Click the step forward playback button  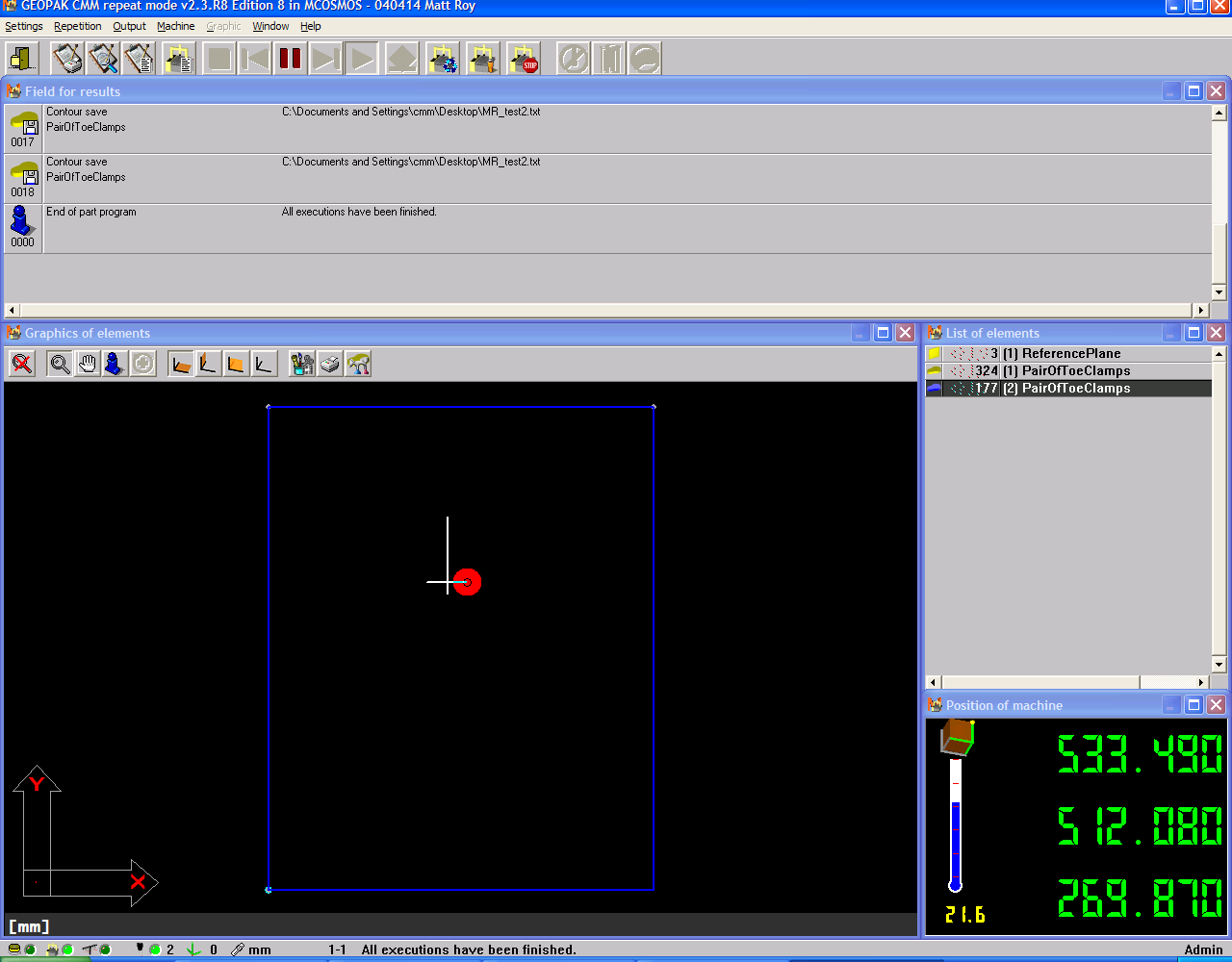coord(326,60)
